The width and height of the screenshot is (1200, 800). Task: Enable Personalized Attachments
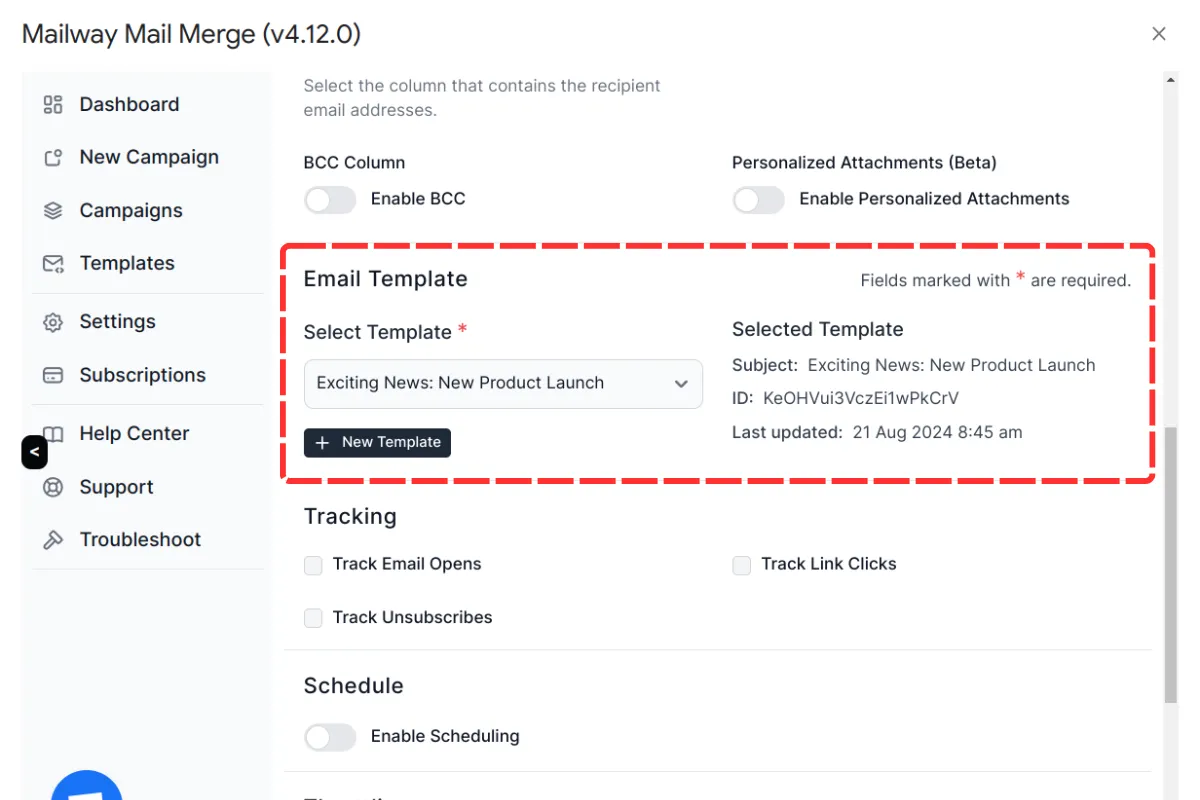(x=758, y=200)
